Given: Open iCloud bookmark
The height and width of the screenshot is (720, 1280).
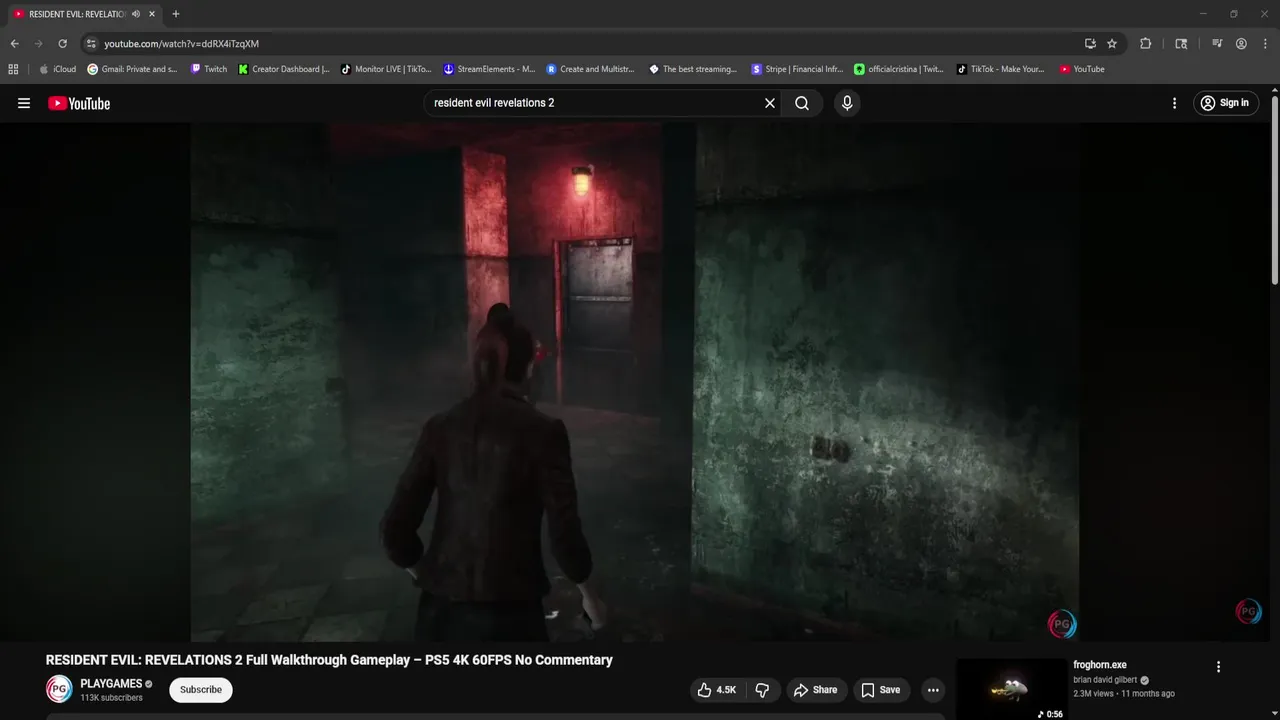Looking at the screenshot, I should pos(58,69).
